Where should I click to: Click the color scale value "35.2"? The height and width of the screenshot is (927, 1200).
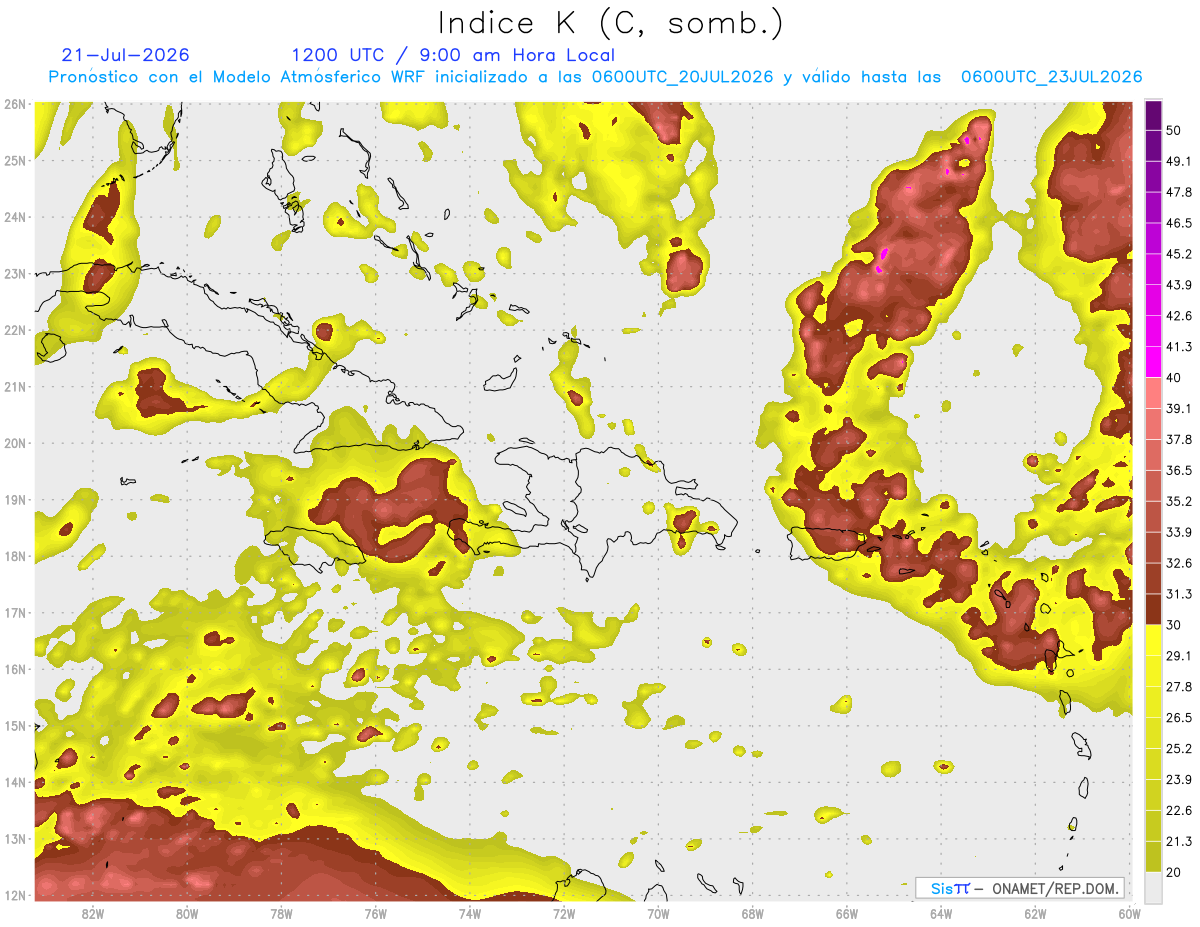[1179, 501]
